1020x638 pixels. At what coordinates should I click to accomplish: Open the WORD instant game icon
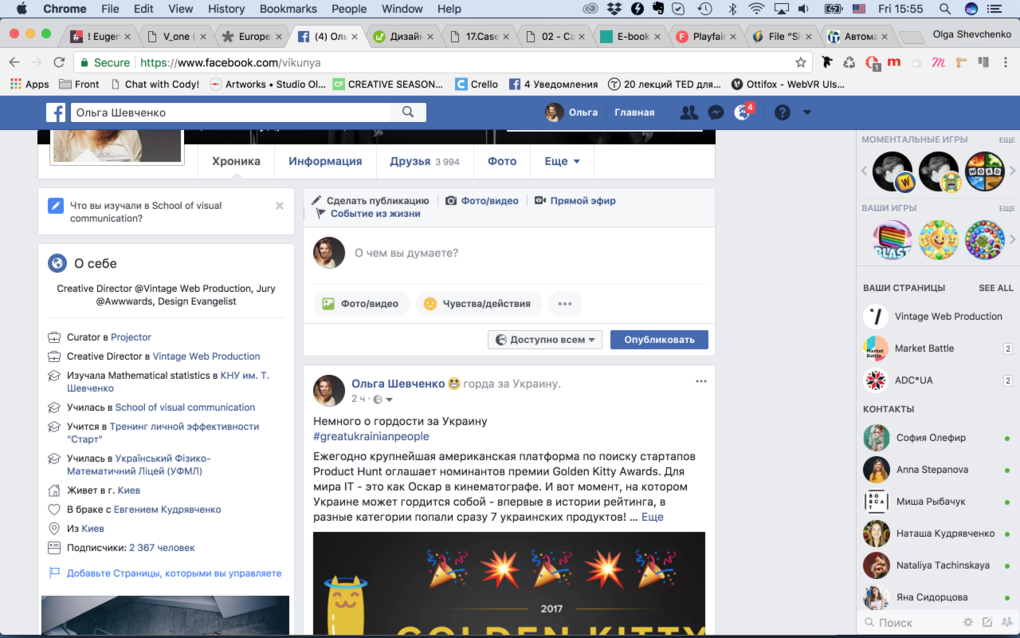coord(984,172)
